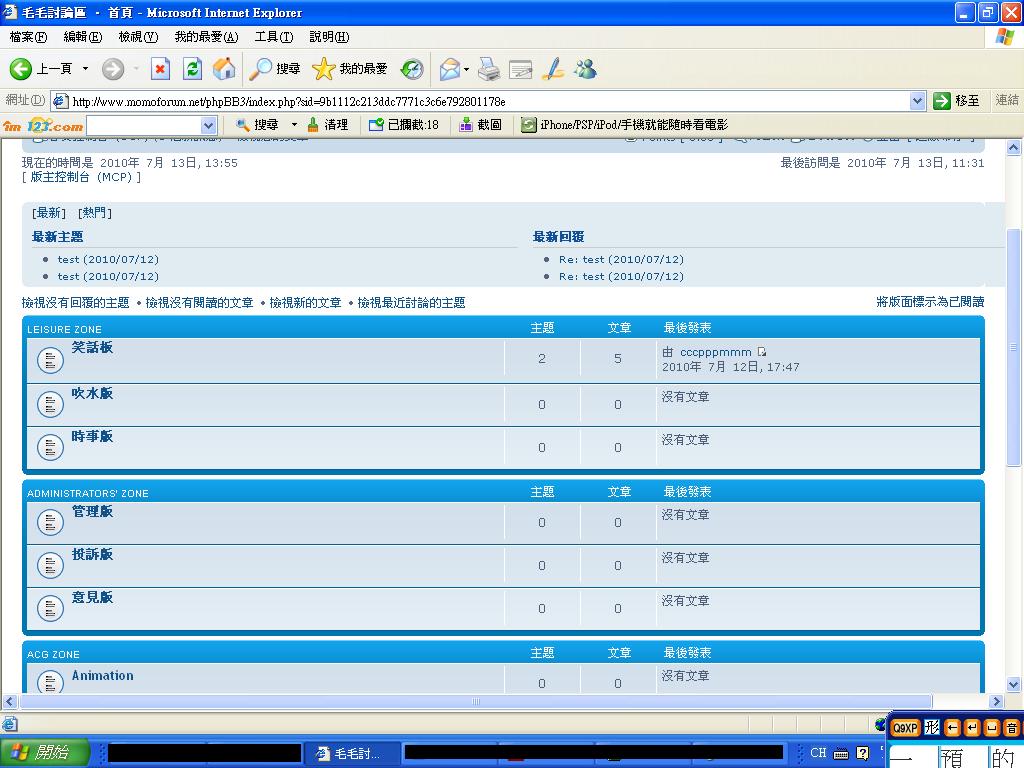
Task: Open the 編輯(E) menu
Action: (82, 37)
